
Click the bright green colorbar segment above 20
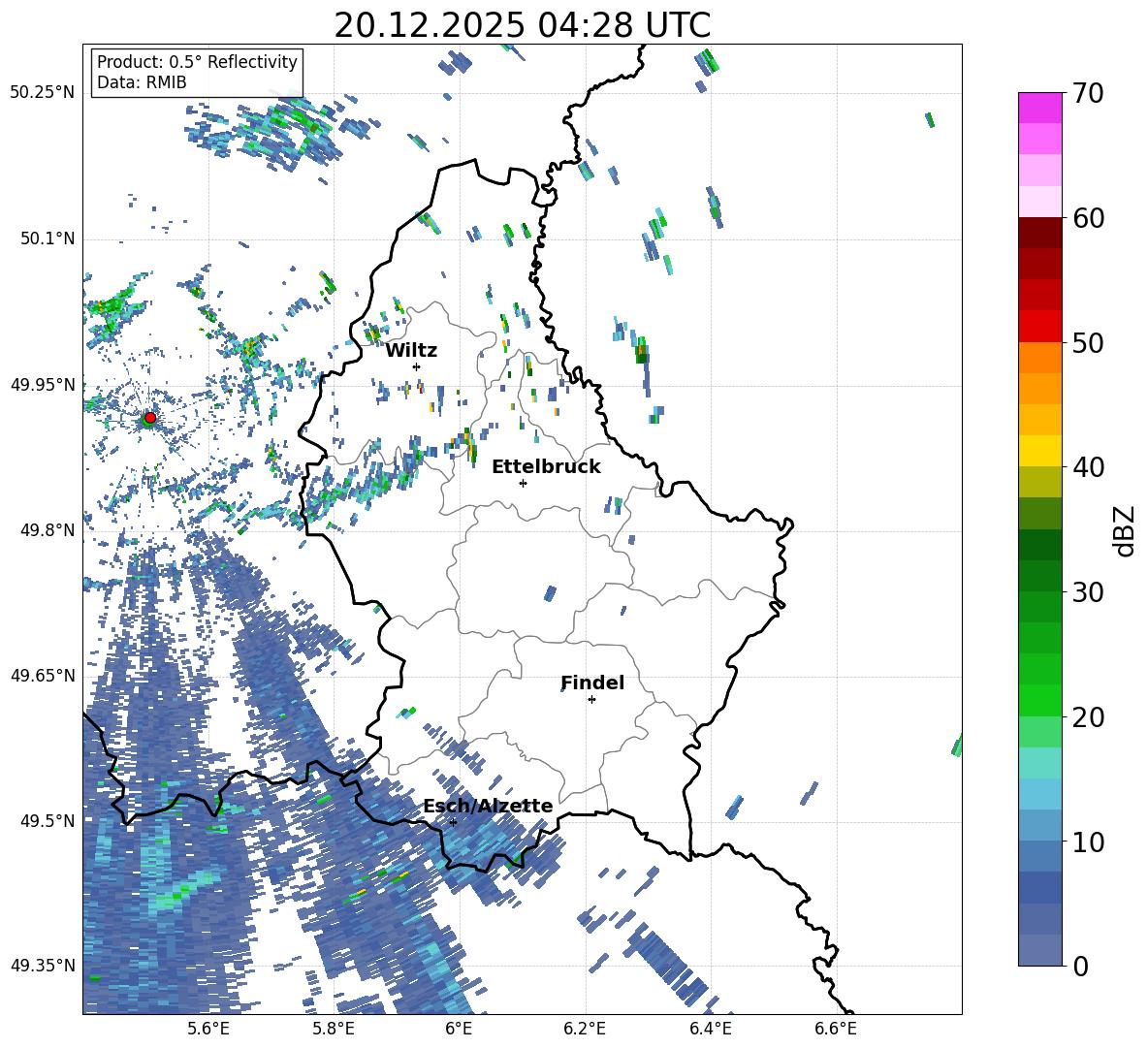(1039, 700)
